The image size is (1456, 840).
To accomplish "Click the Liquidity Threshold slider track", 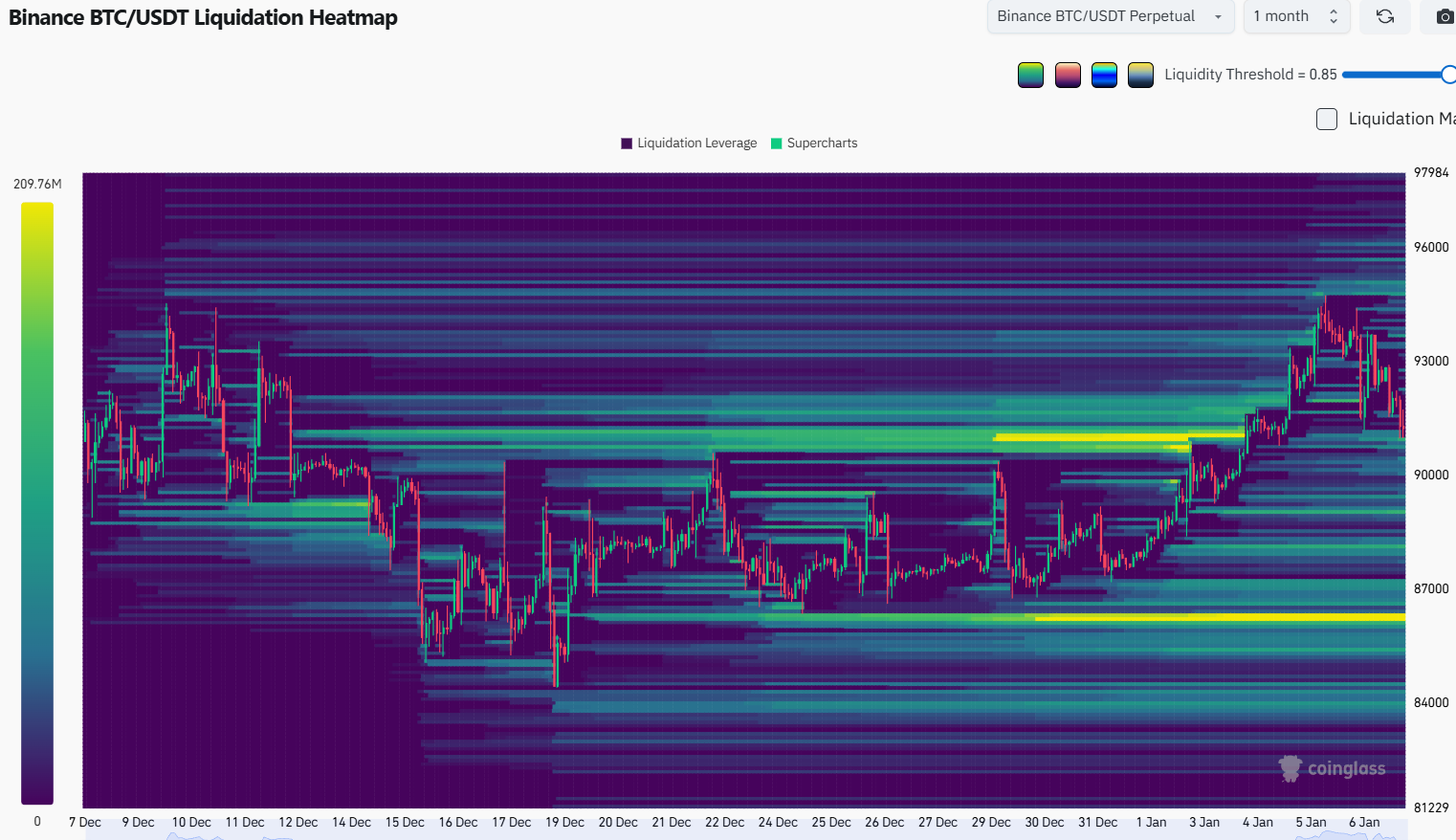I will tap(1392, 75).
